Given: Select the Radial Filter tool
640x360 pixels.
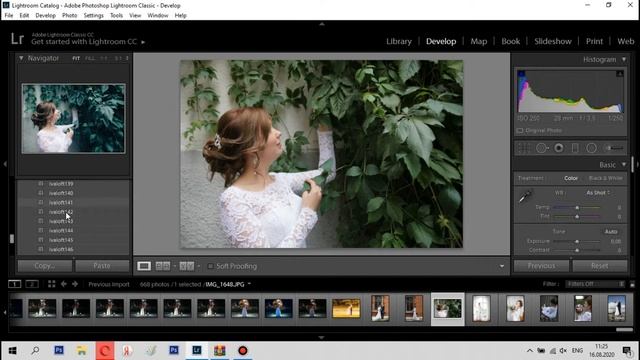Looking at the screenshot, I should 591,148.
